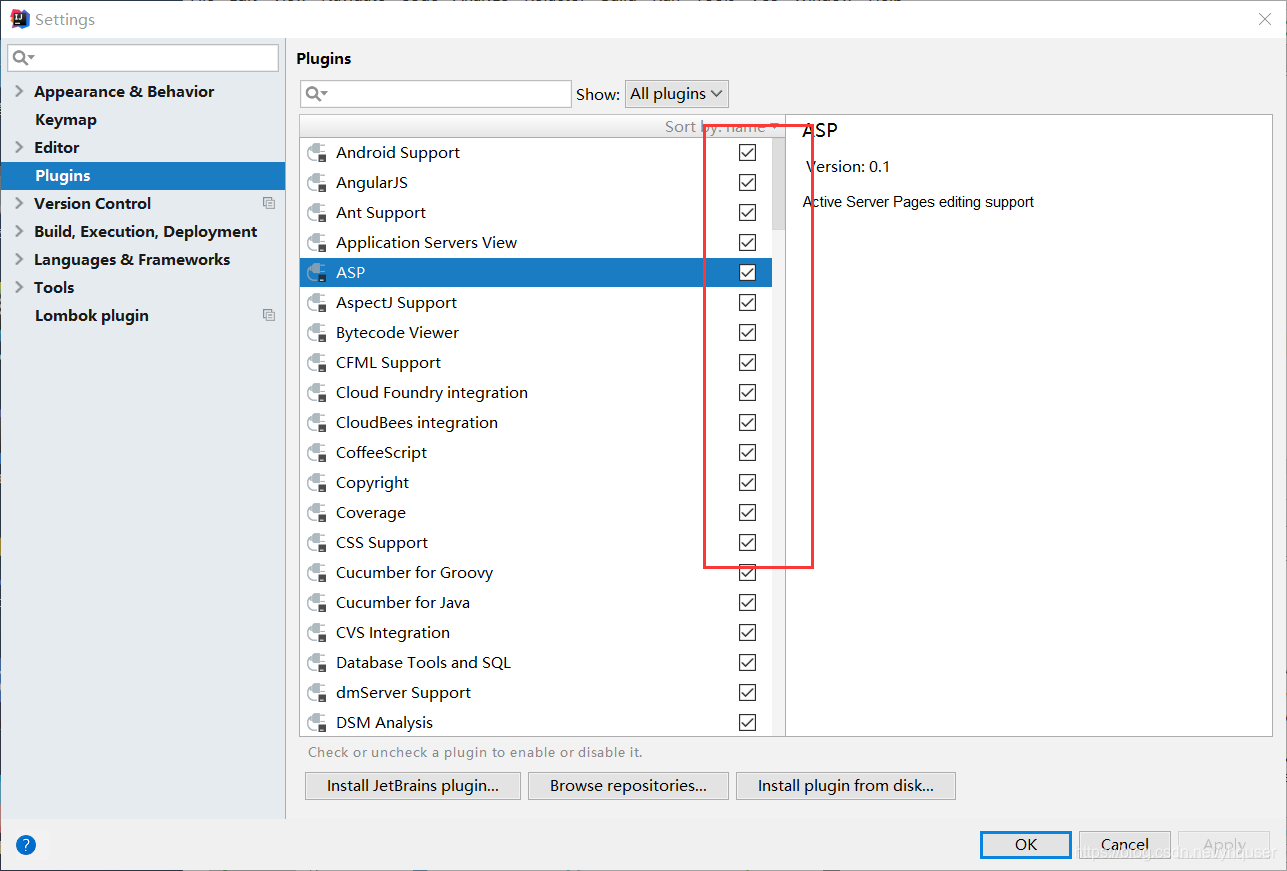This screenshot has width=1287, height=871.
Task: Expand the Editor settings arrow
Action: tap(19, 147)
